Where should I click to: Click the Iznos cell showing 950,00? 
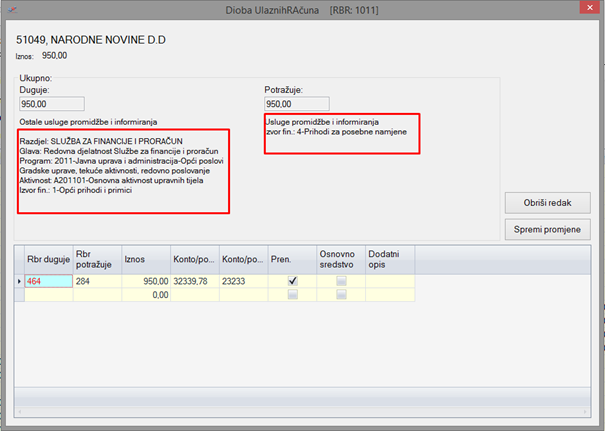(145, 282)
